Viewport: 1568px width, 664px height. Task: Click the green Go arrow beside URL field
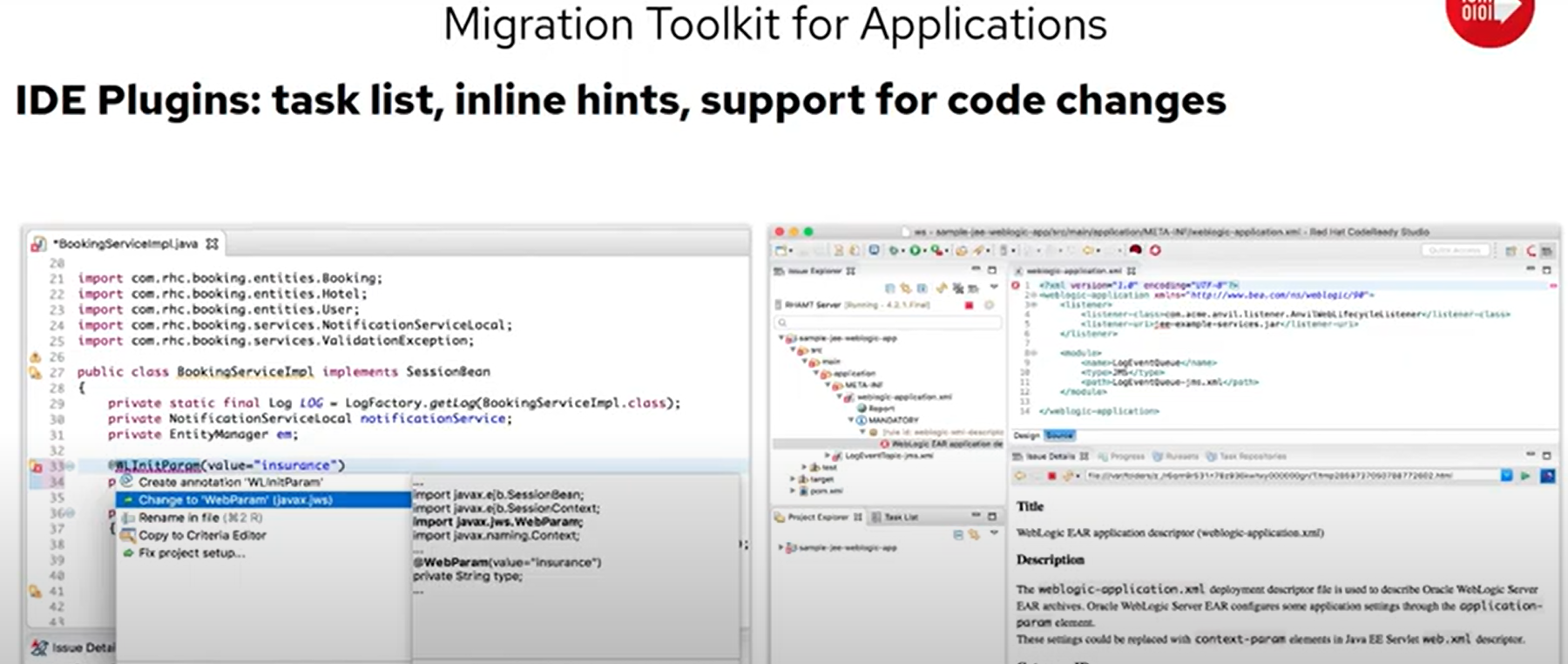pos(1525,476)
